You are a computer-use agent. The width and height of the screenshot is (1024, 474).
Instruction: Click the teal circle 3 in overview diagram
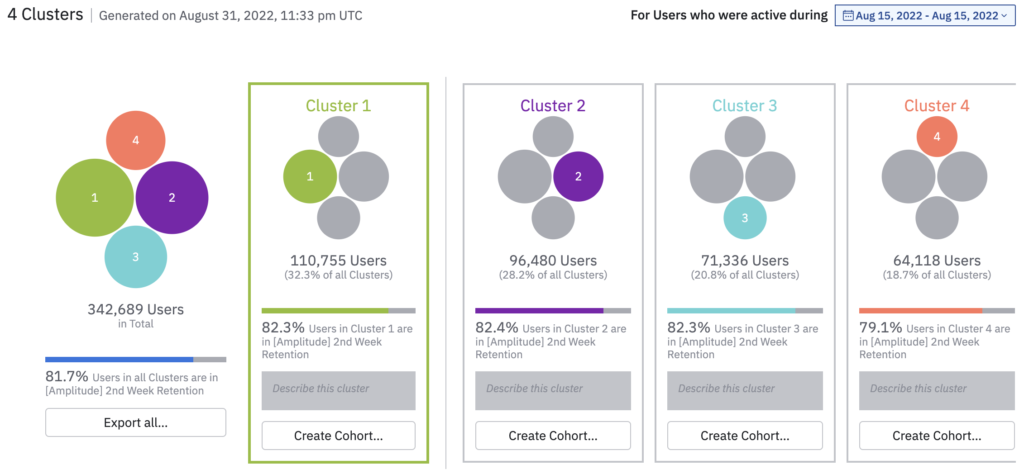pyautogui.click(x=135, y=257)
